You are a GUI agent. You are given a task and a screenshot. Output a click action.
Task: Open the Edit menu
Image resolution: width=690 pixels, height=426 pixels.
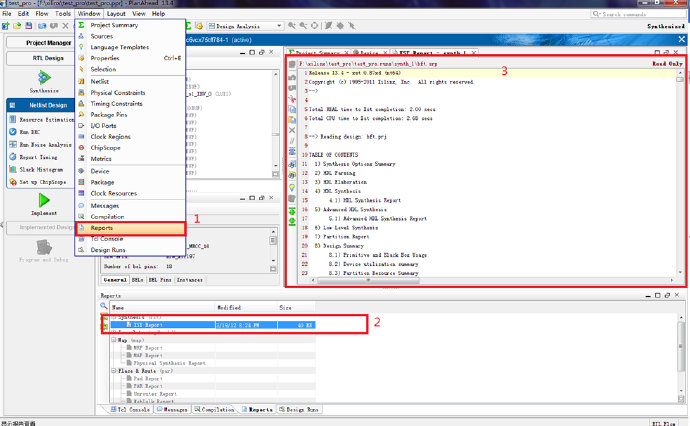(x=23, y=14)
